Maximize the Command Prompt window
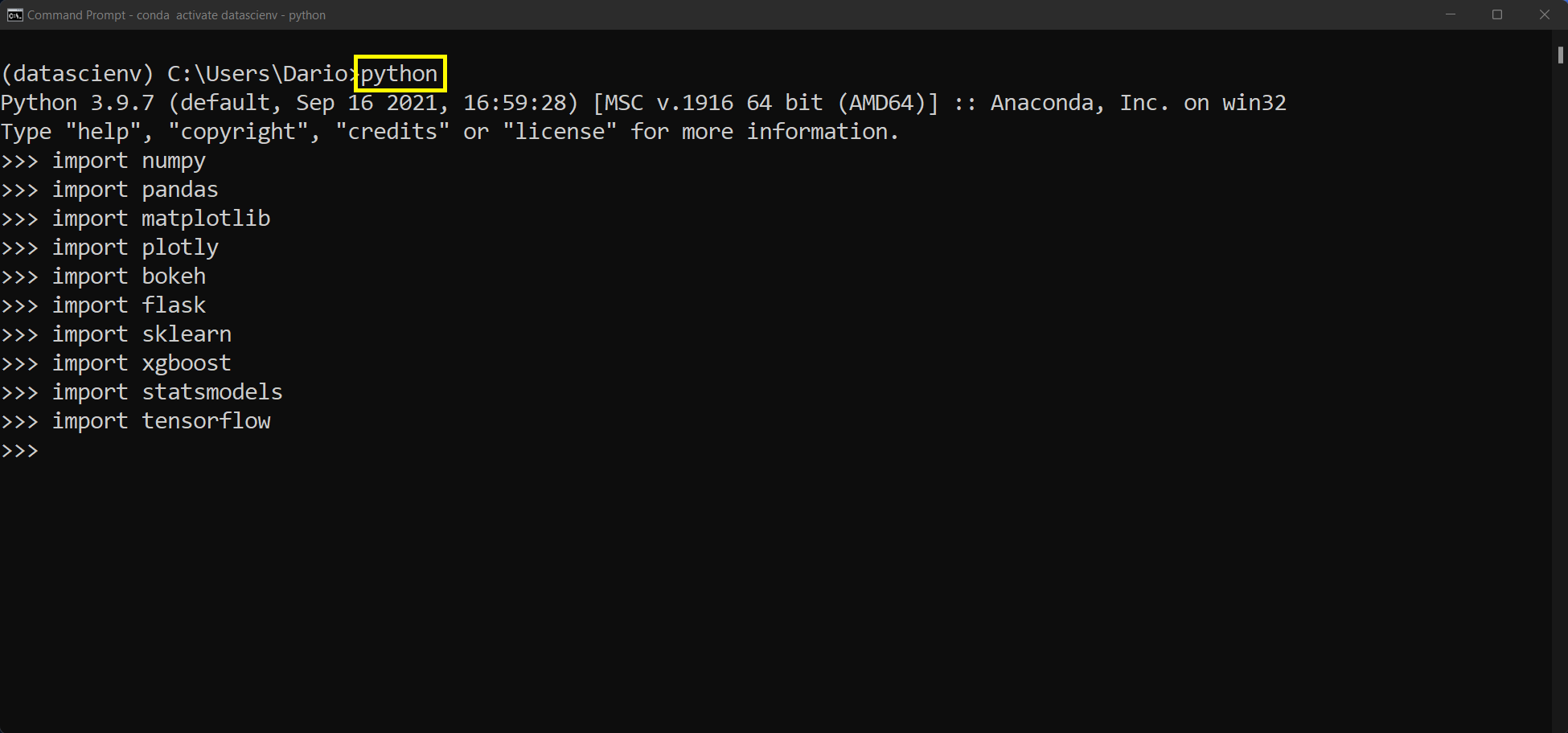The image size is (1568, 733). [x=1497, y=15]
